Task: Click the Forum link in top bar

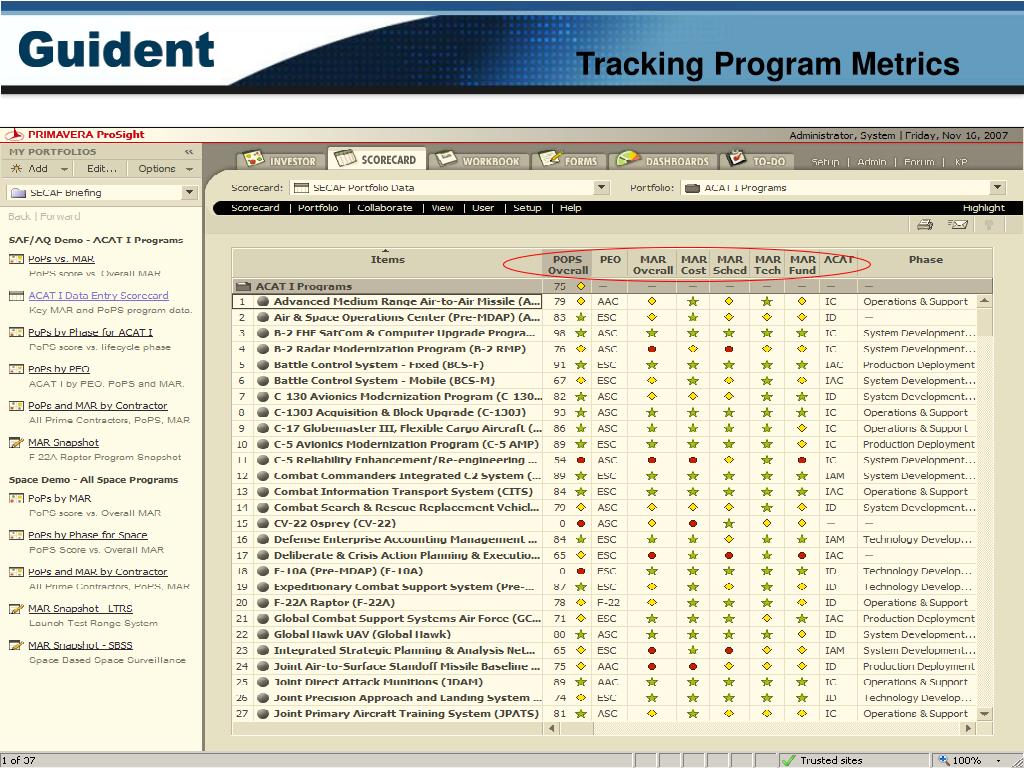Action: (x=919, y=161)
